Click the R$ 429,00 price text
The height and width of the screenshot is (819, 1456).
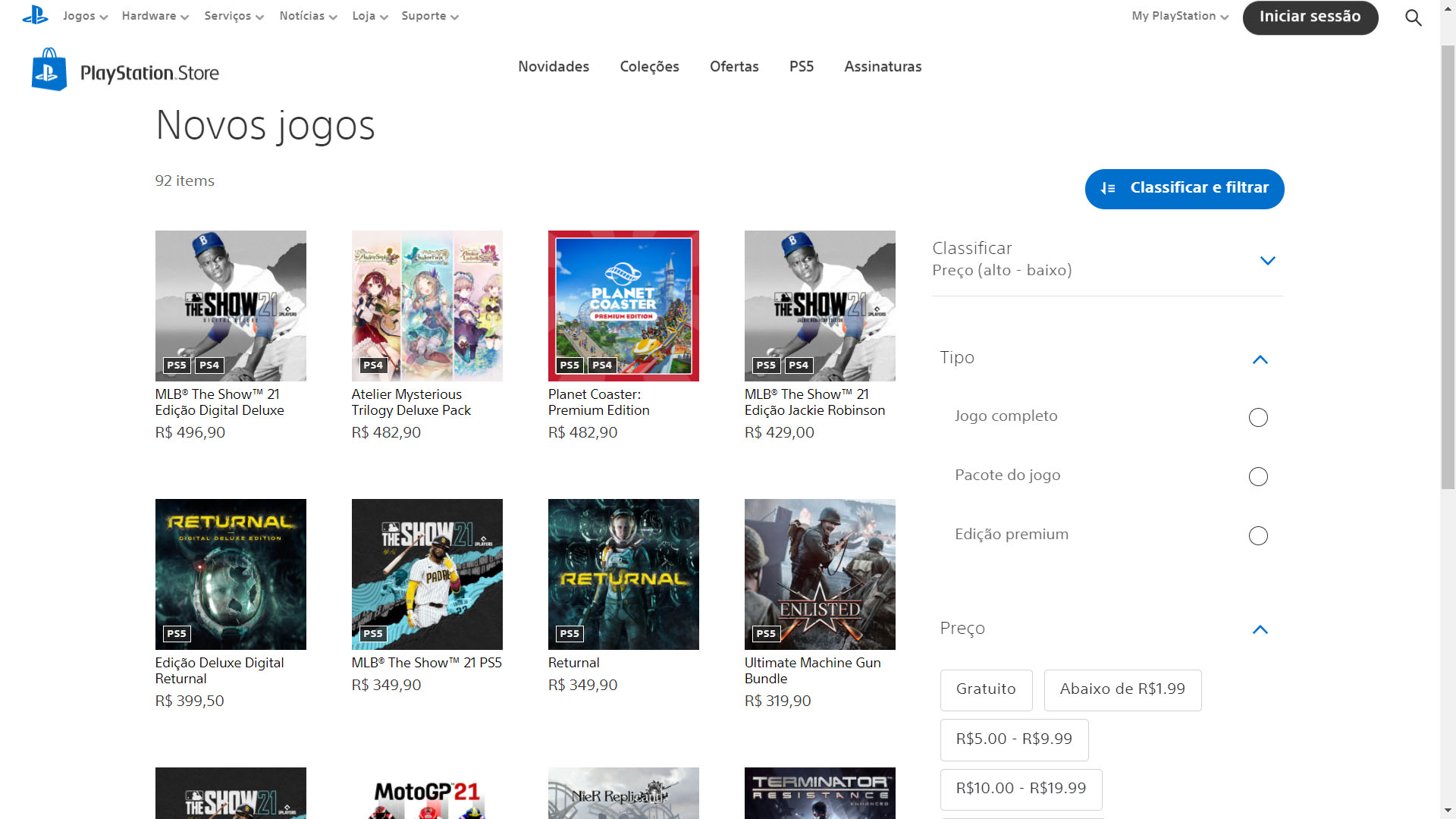pos(779,432)
